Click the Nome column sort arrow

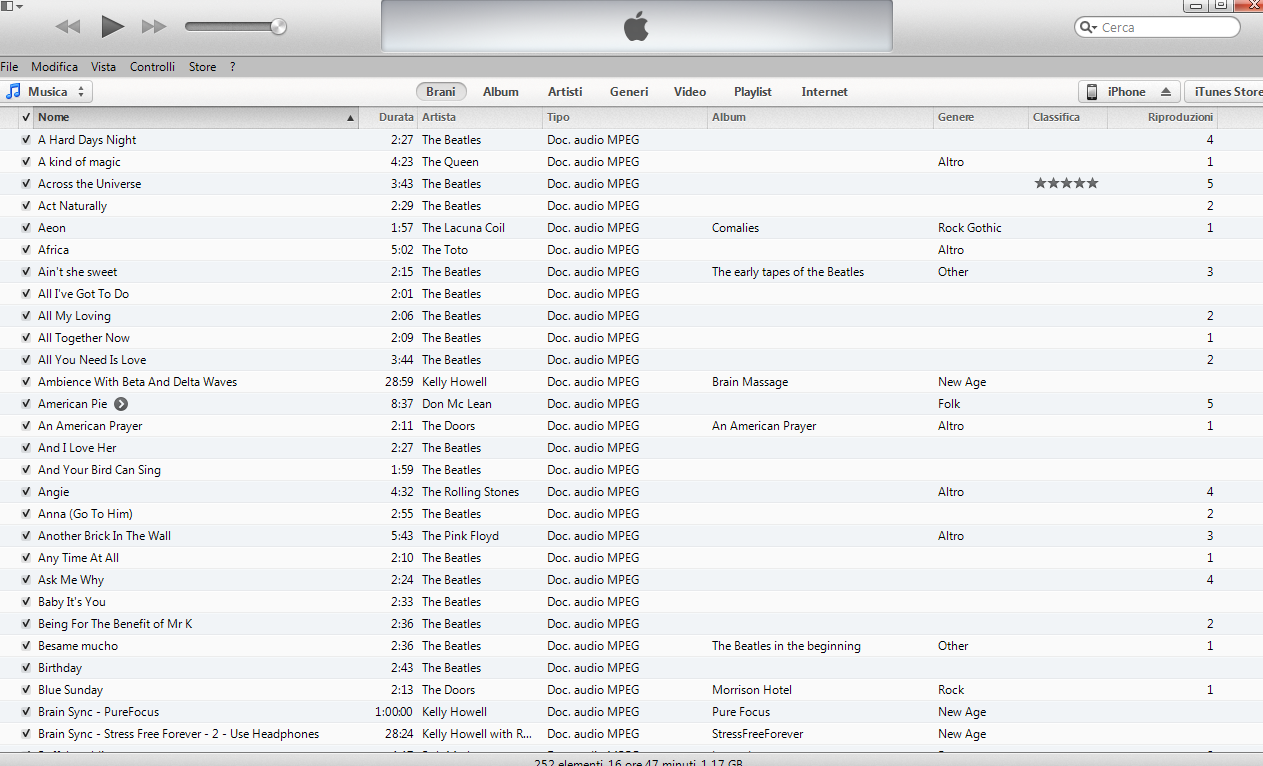pyautogui.click(x=350, y=118)
